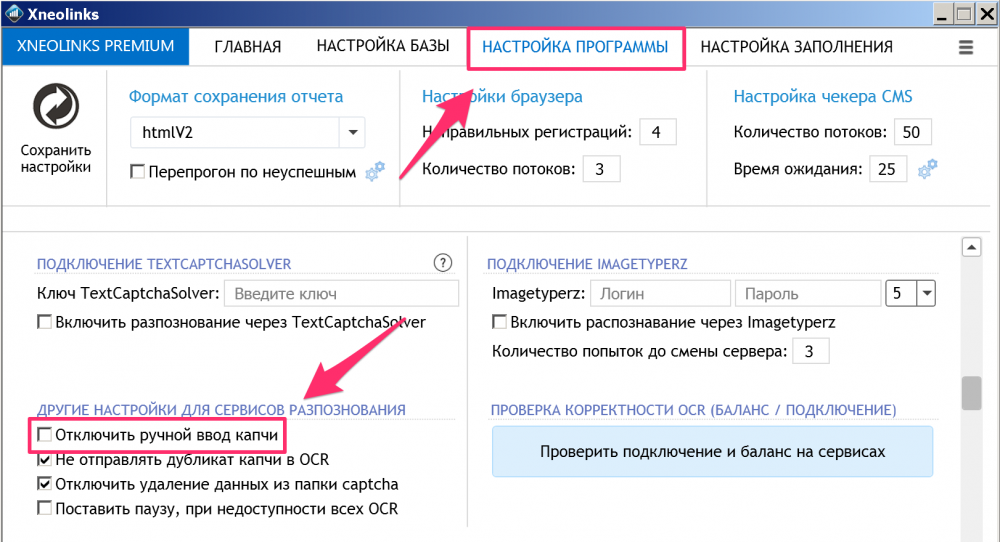This screenshot has width=1000, height=542.
Task: Click the Xneolinks app icon in title bar
Action: tap(13, 13)
